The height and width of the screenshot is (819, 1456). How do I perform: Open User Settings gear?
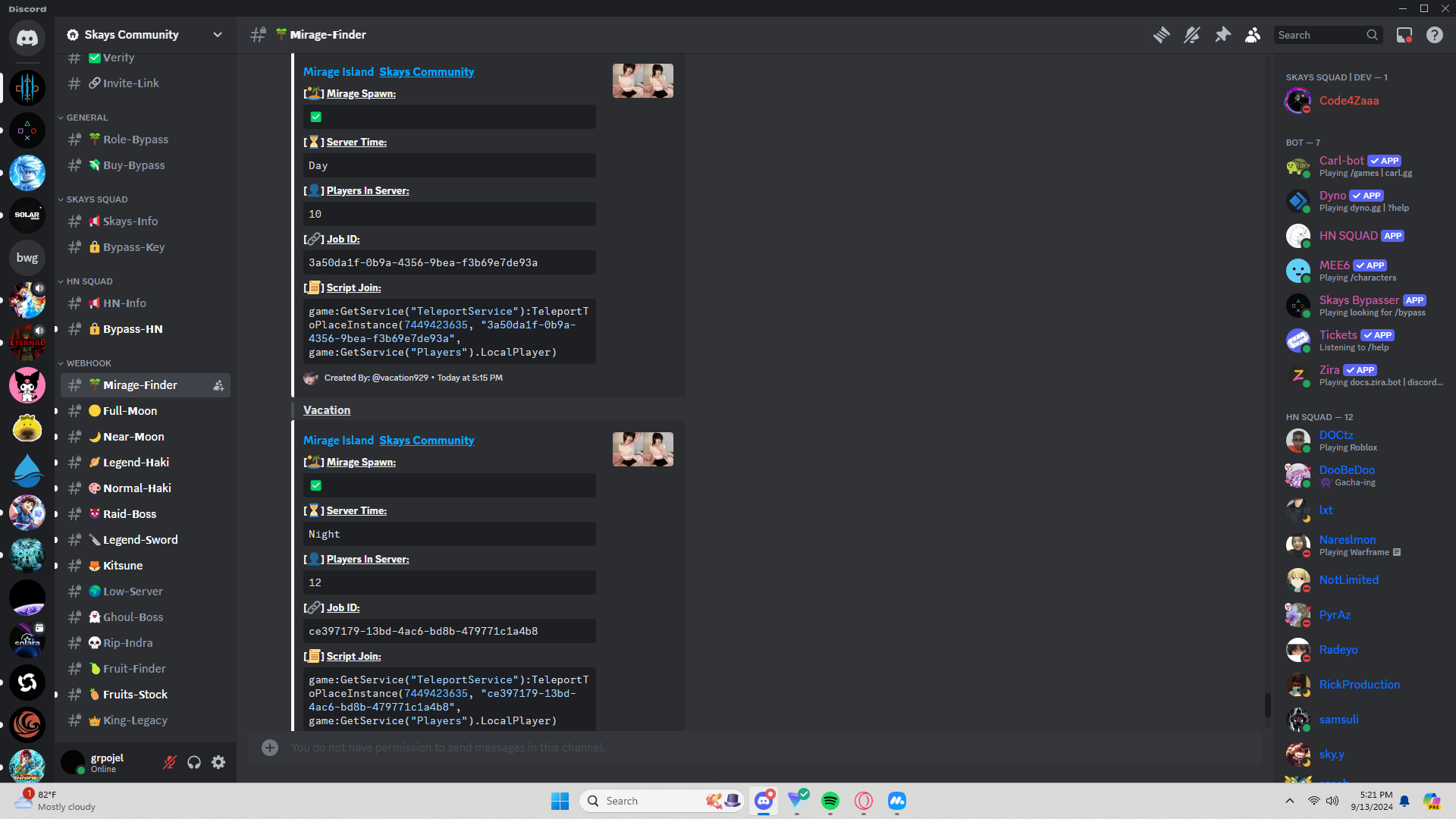(218, 762)
